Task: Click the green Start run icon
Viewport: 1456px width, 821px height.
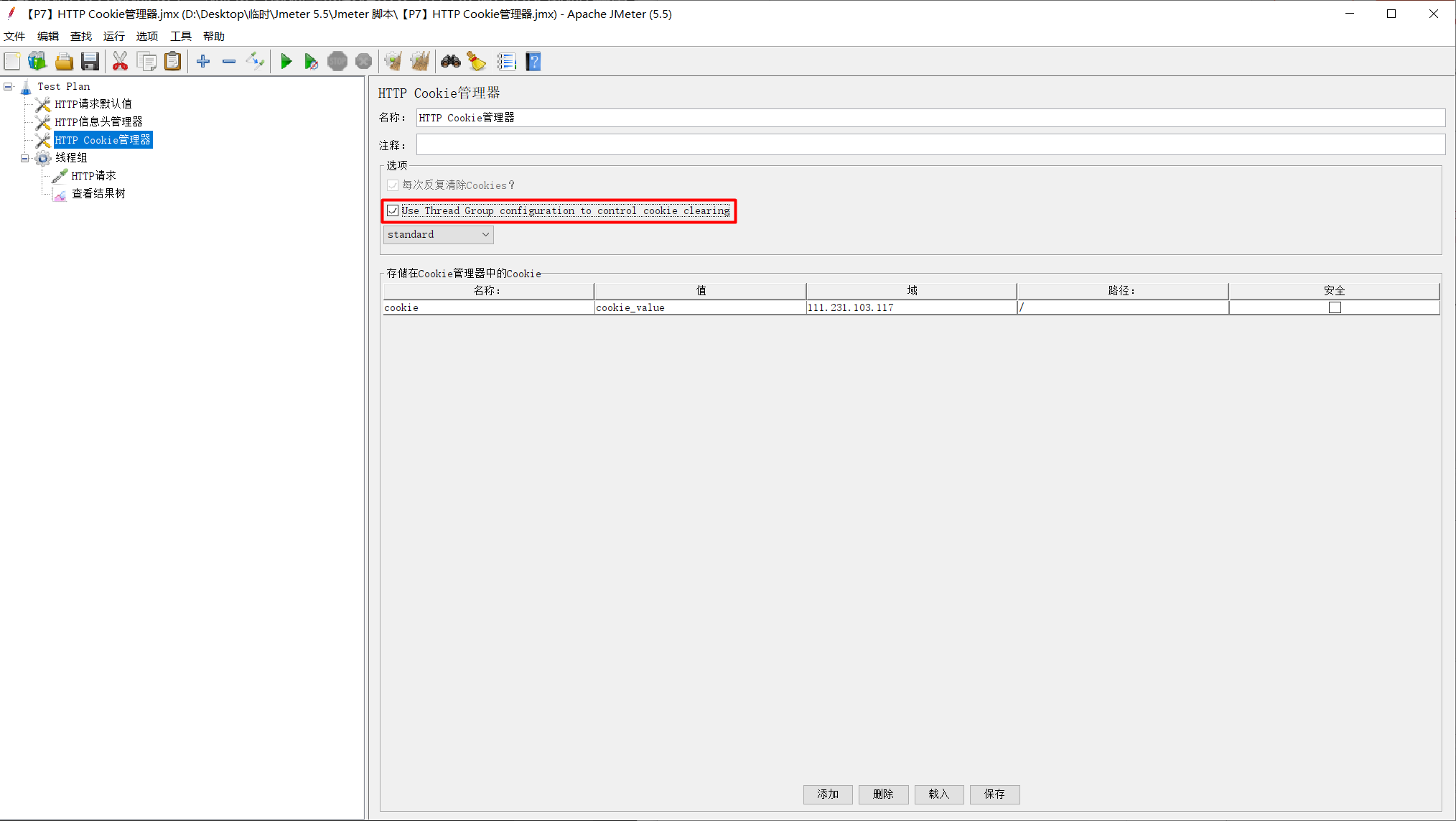Action: pos(286,62)
